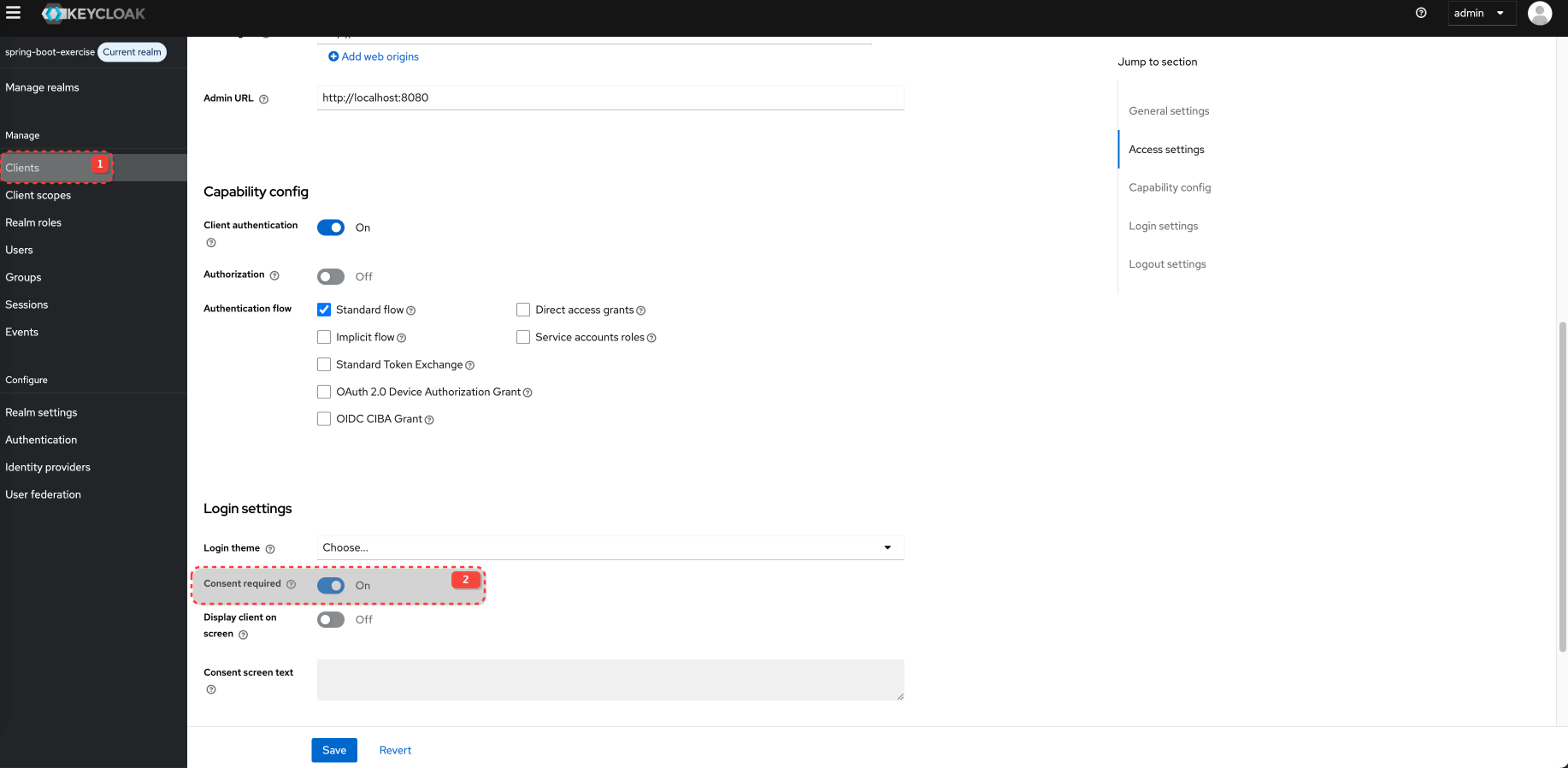This screenshot has width=1568, height=768.
Task: Click the plus icon beside Add web origins
Action: tap(333, 56)
